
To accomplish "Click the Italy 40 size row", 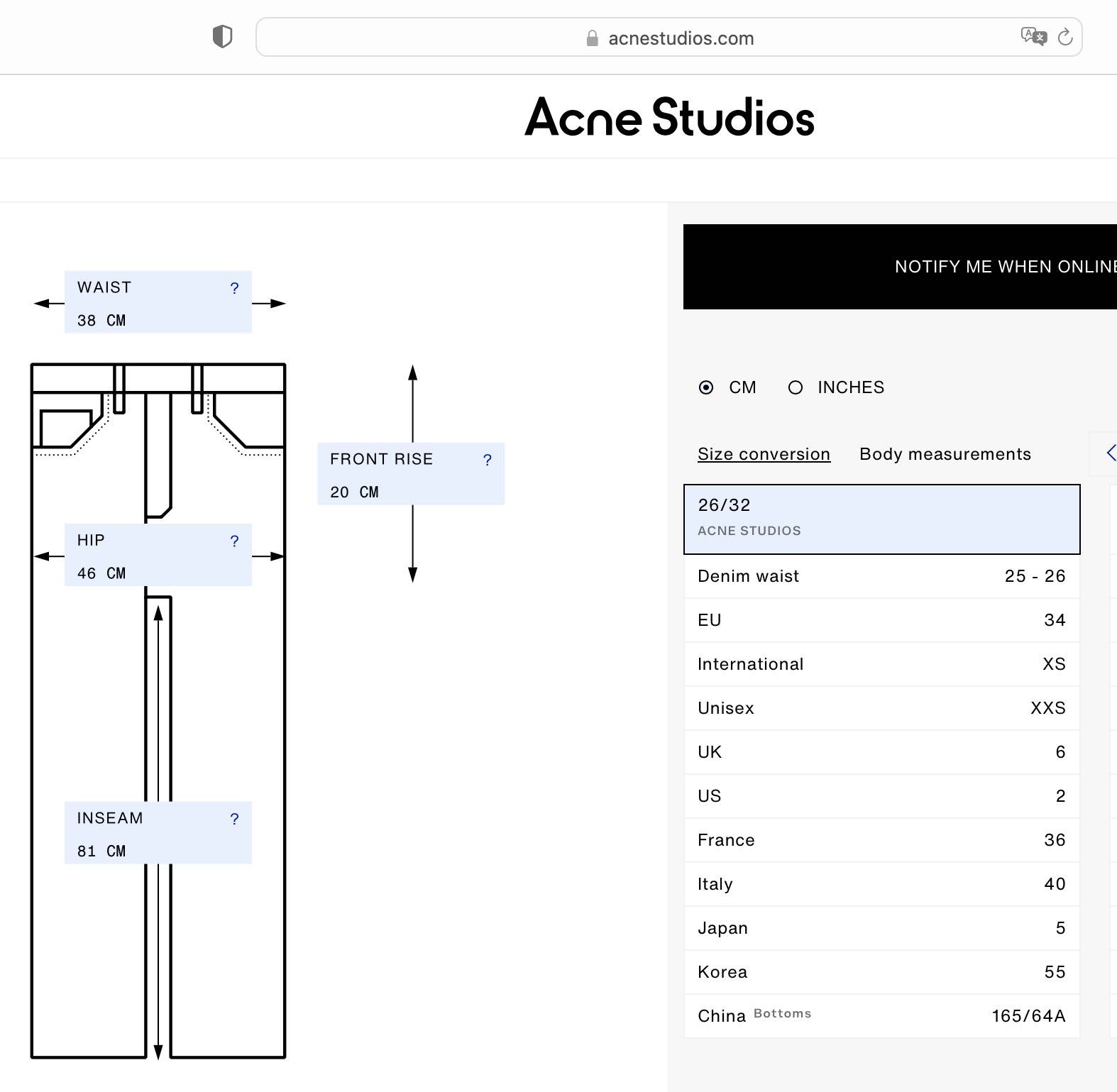I will click(x=881, y=884).
